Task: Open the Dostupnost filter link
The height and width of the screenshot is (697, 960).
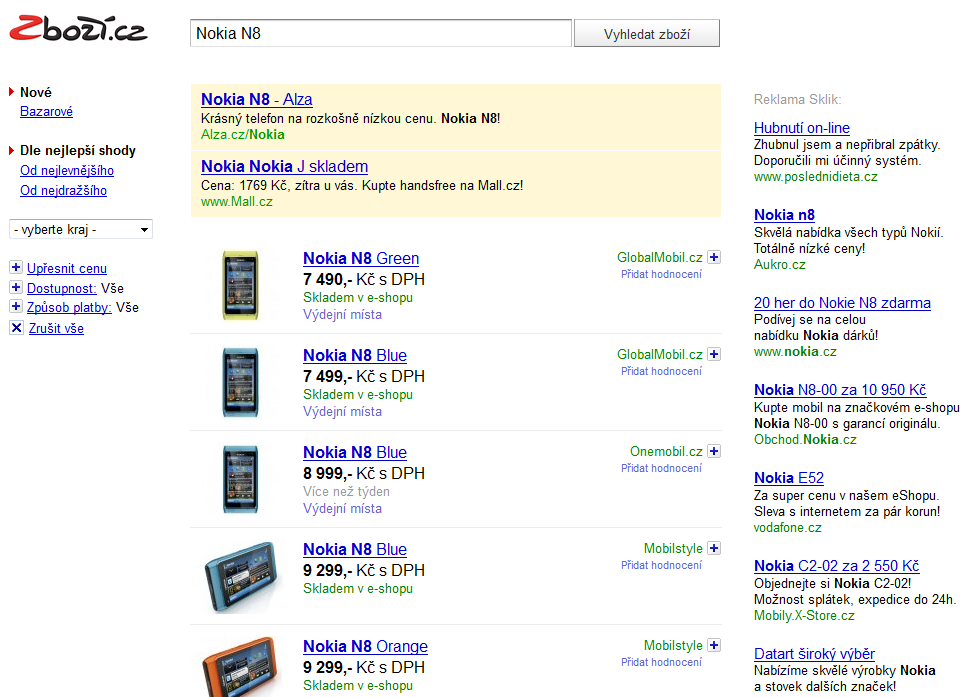Action: (62, 288)
